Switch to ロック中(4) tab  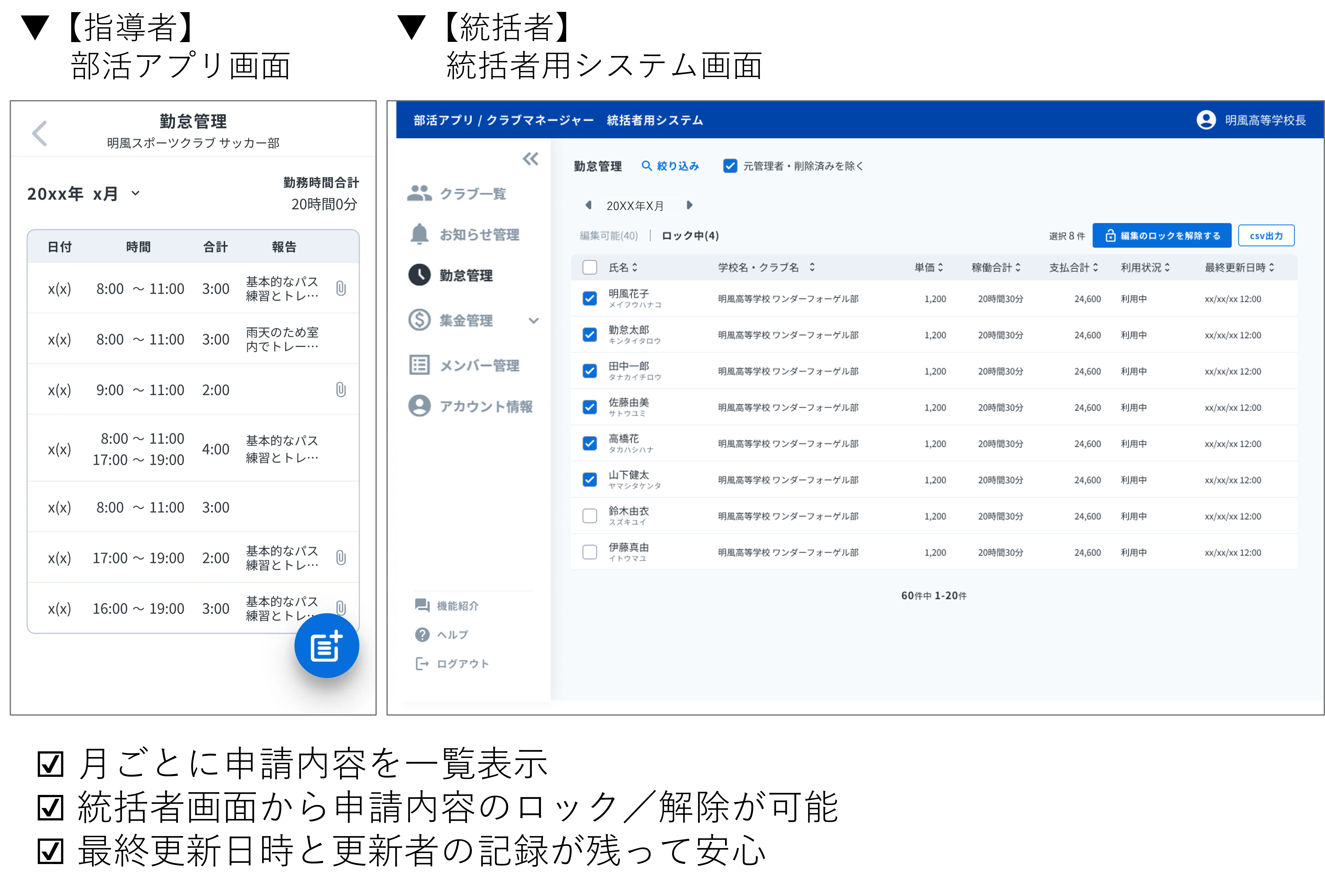tap(690, 236)
